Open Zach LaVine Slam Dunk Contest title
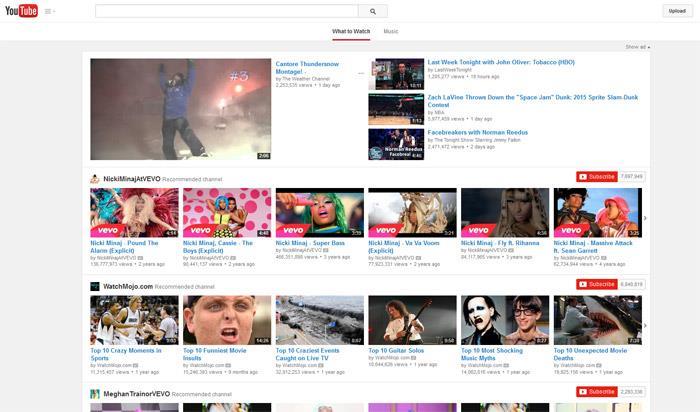The width and height of the screenshot is (700, 412). (x=533, y=101)
